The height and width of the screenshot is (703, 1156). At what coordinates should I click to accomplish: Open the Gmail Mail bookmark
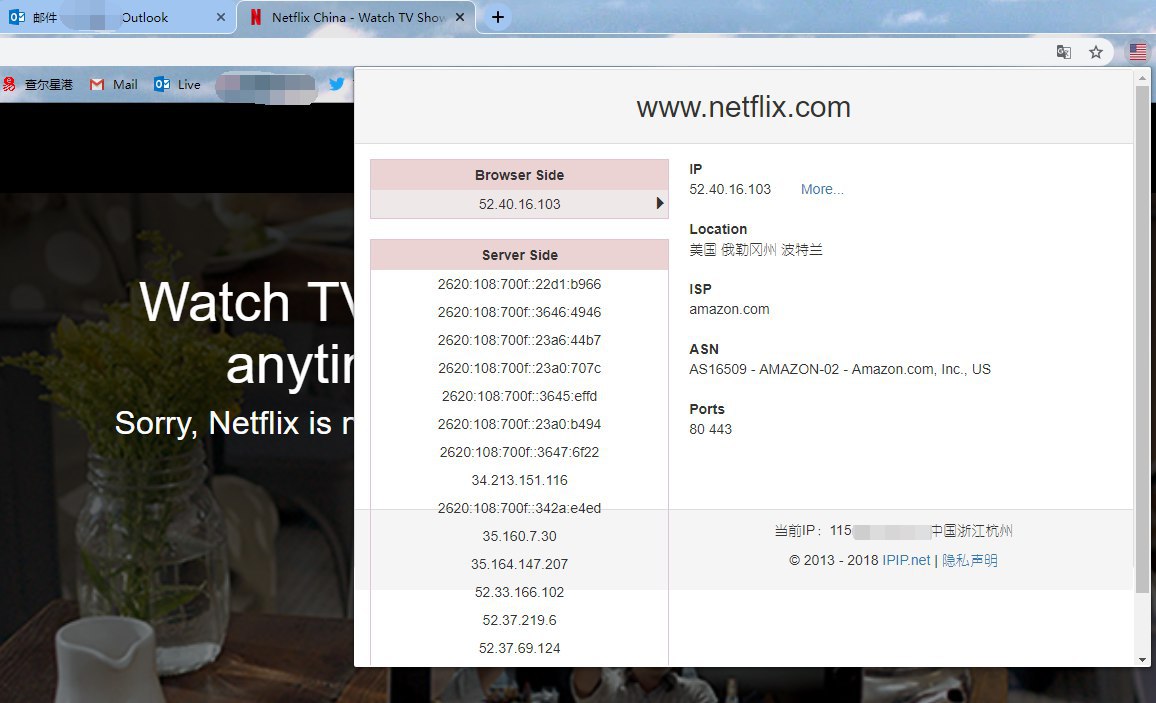113,85
